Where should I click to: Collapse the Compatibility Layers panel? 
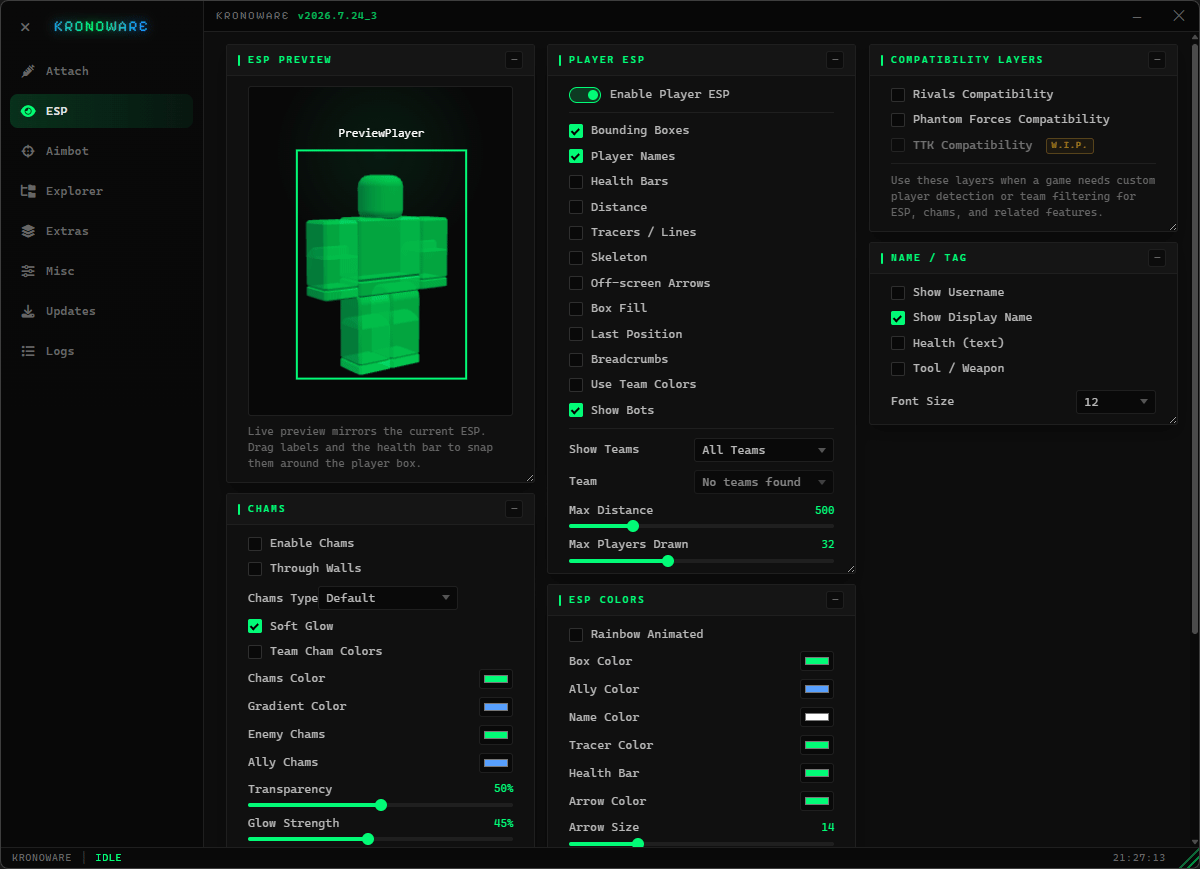[x=1157, y=60]
